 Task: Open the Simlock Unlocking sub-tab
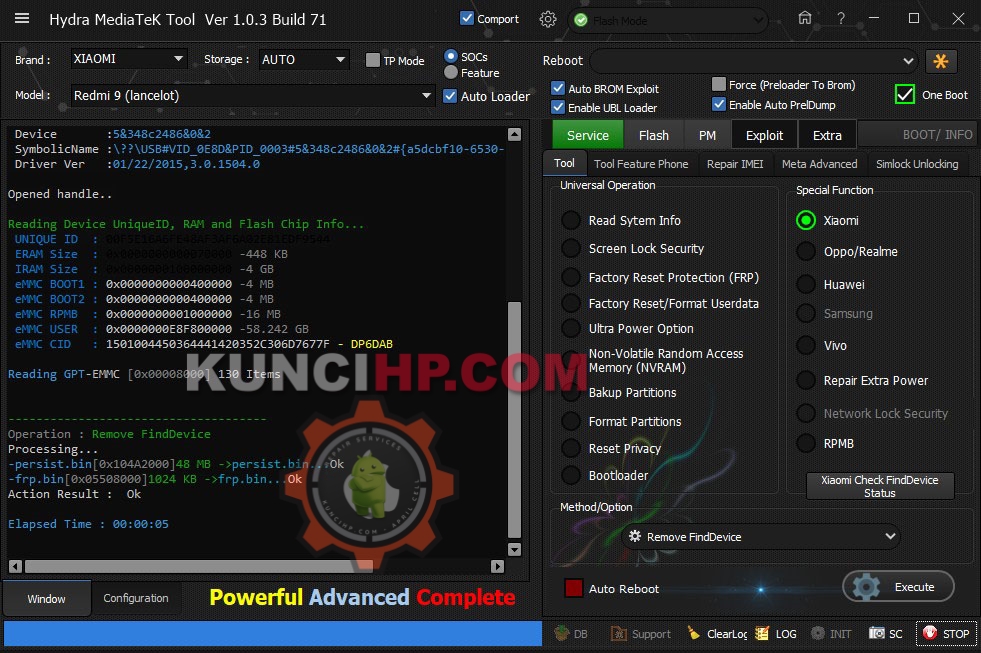click(917, 164)
